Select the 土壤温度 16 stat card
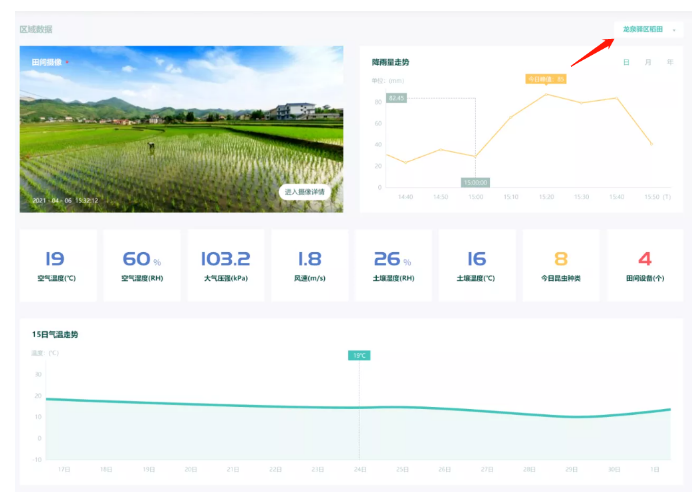Image resolution: width=699 pixels, height=496 pixels. coord(476,265)
